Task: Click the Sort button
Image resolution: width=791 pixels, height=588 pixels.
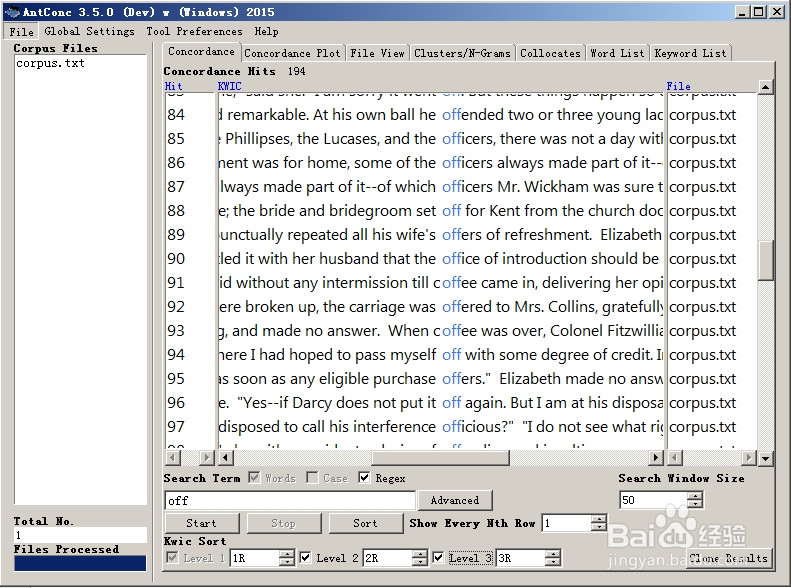Action: tap(365, 523)
